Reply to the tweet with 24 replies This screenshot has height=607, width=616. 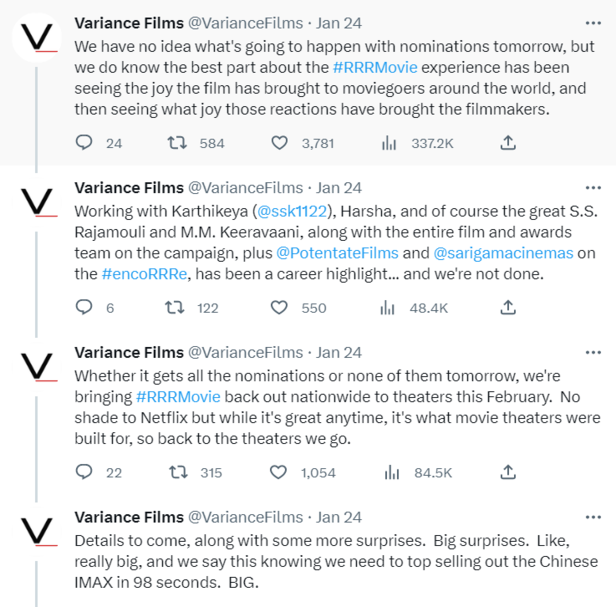click(85, 143)
